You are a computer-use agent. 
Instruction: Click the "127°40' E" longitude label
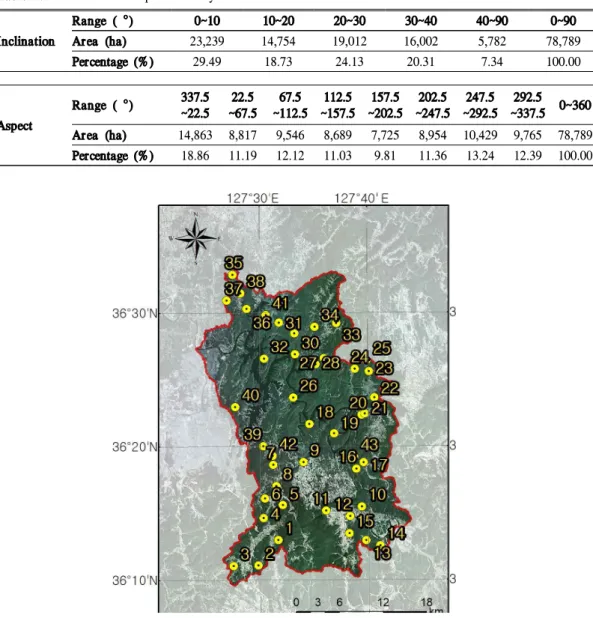[361, 198]
